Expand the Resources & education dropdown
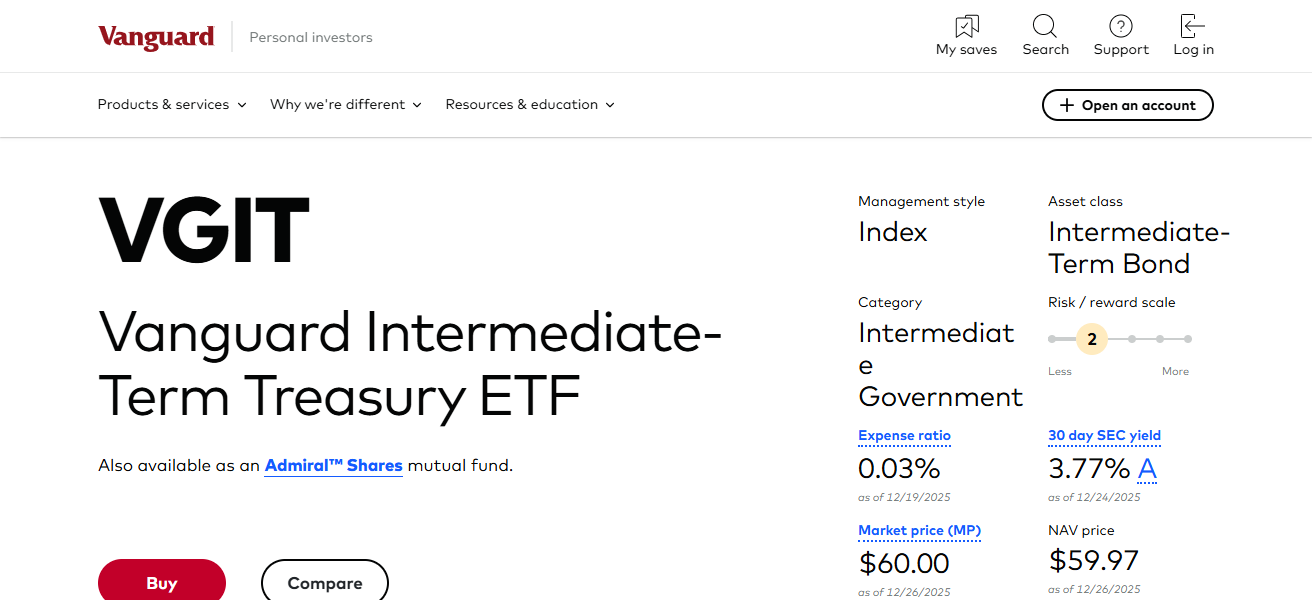Image resolution: width=1312 pixels, height=600 pixels. click(529, 104)
